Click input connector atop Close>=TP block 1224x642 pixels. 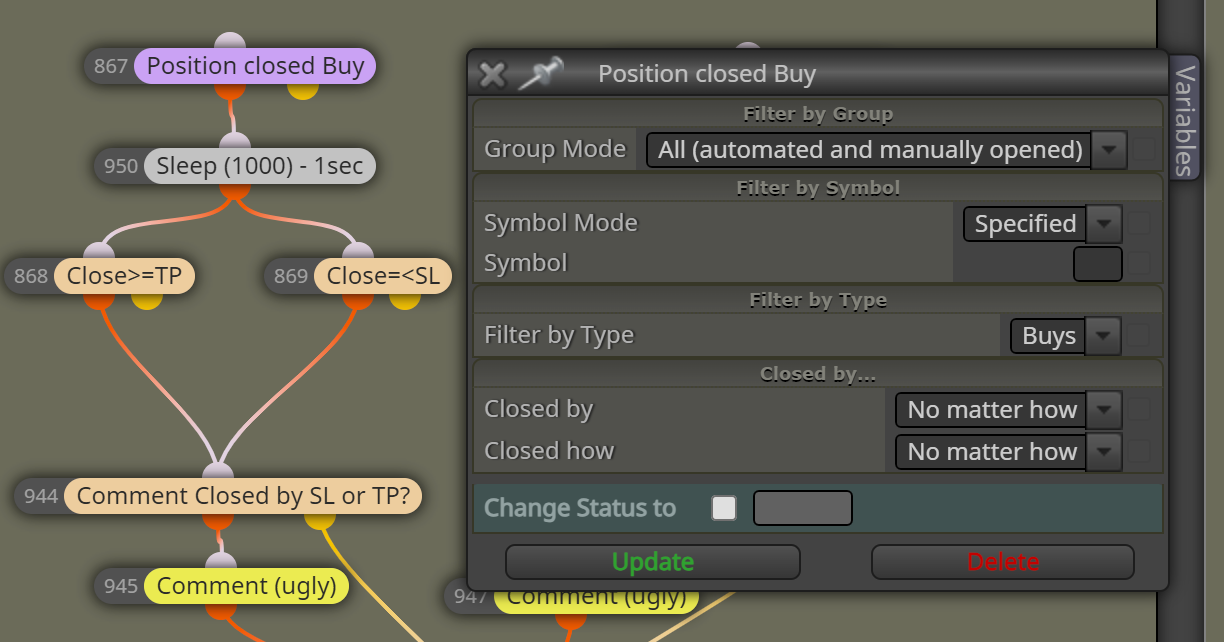[99, 252]
